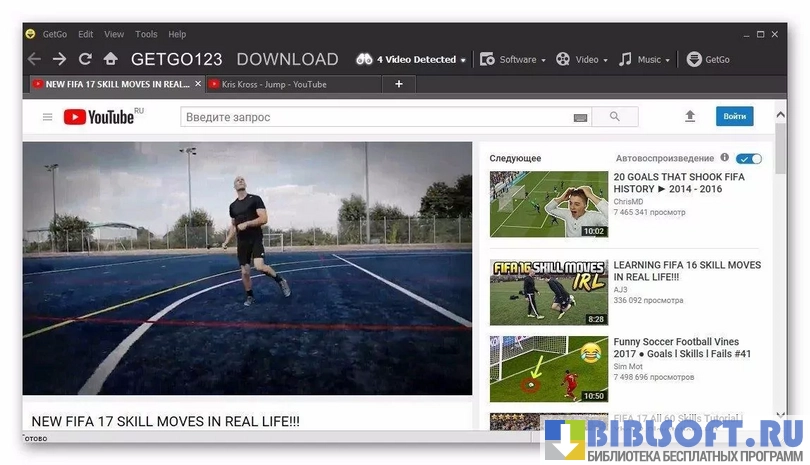Click the YouTube upload icon
Screen dimensions: 810x465
coord(689,117)
